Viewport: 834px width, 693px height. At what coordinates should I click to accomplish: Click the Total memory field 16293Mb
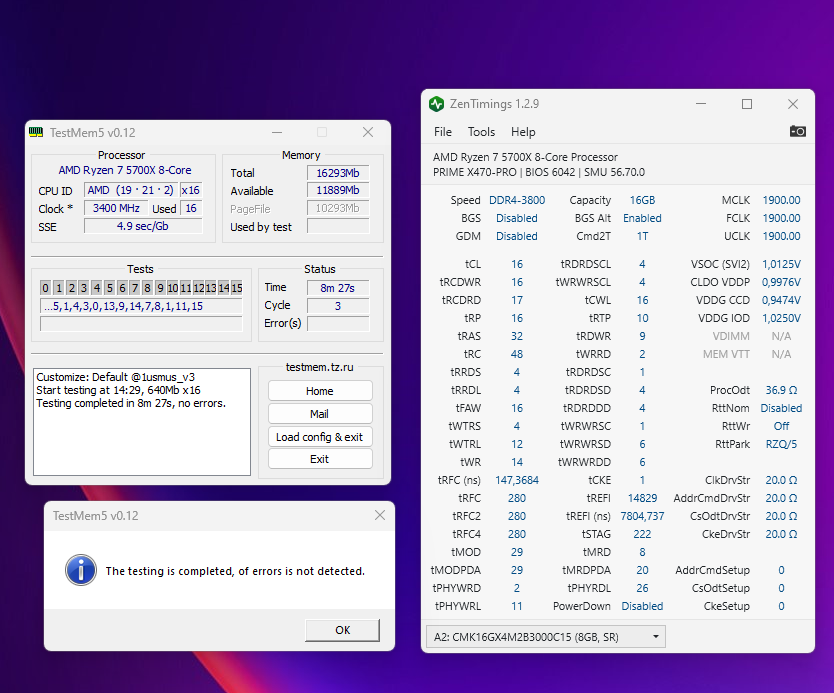[x=338, y=173]
